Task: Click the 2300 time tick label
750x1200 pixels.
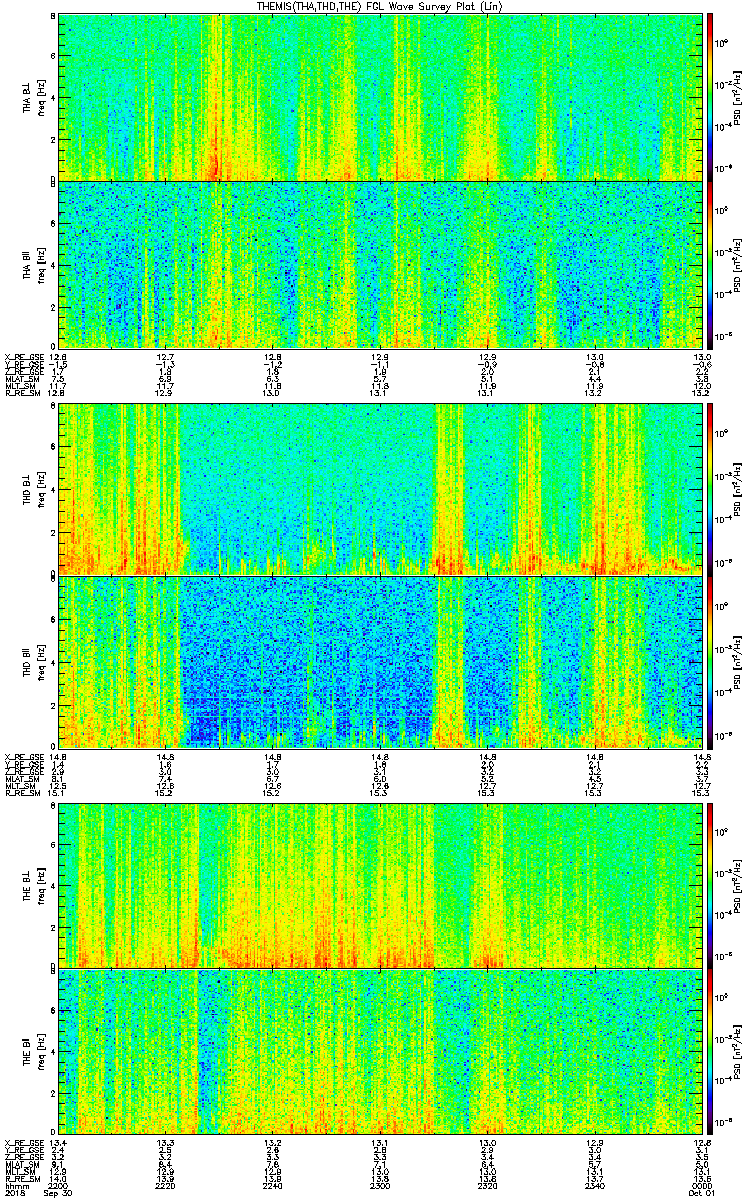Action: pos(380,1185)
